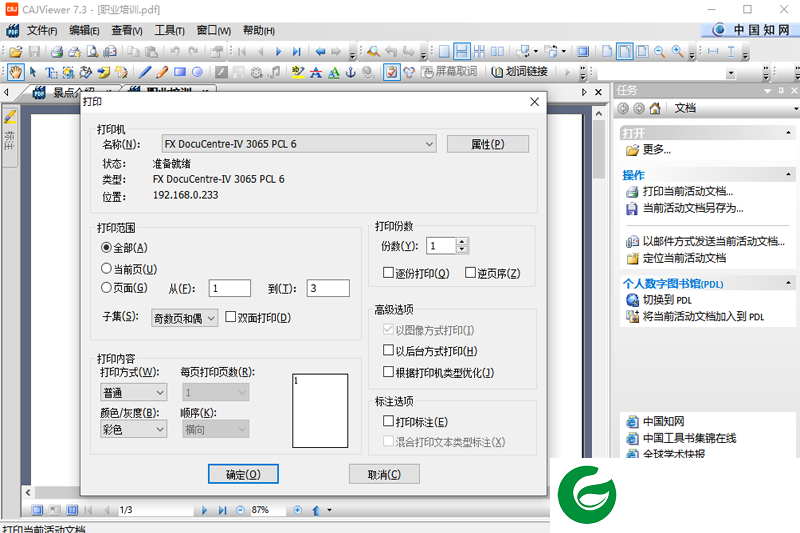800x533 pixels.
Task: Select the ellipse annotation tool
Action: click(x=197, y=72)
